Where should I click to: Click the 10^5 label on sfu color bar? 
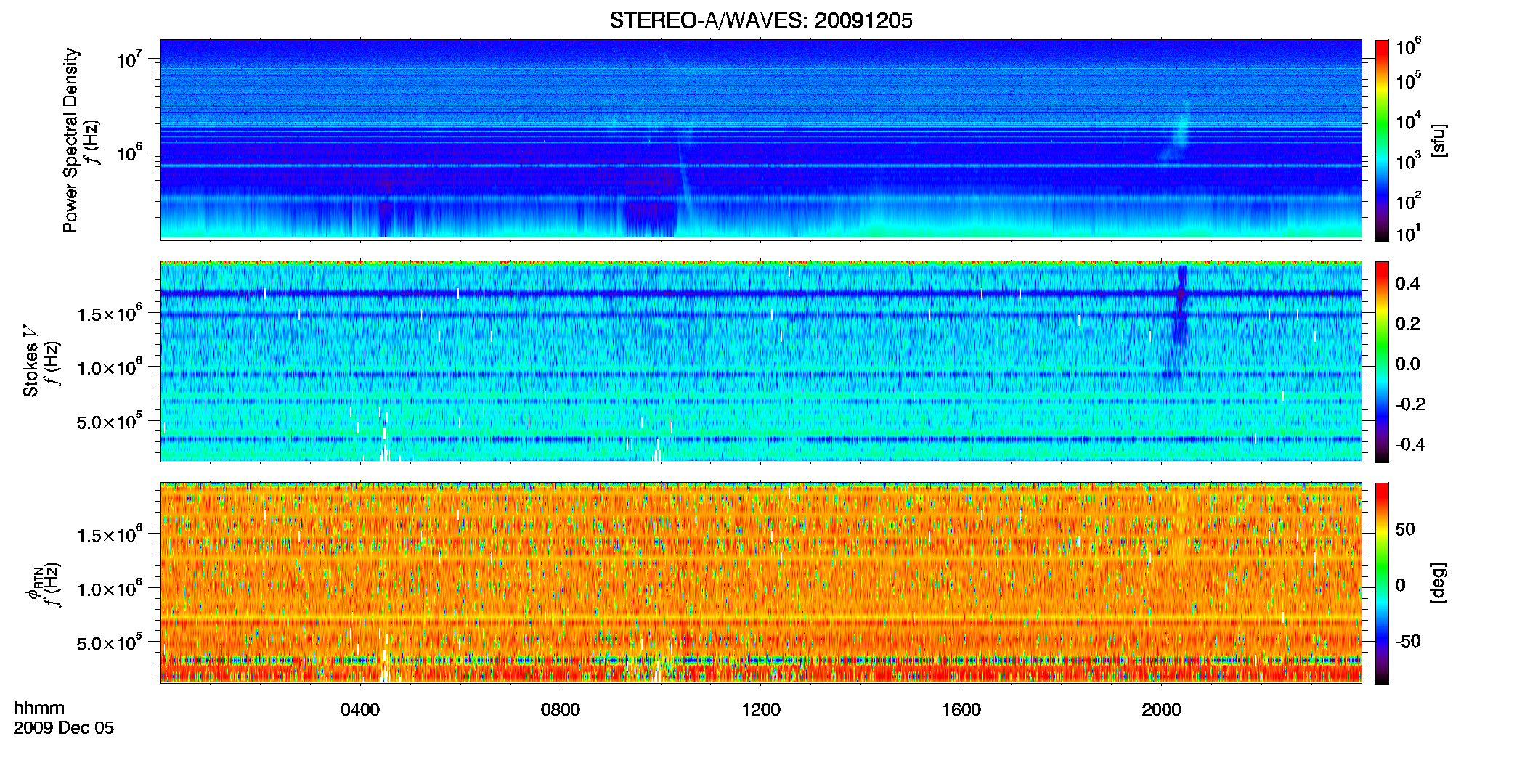(x=1408, y=81)
